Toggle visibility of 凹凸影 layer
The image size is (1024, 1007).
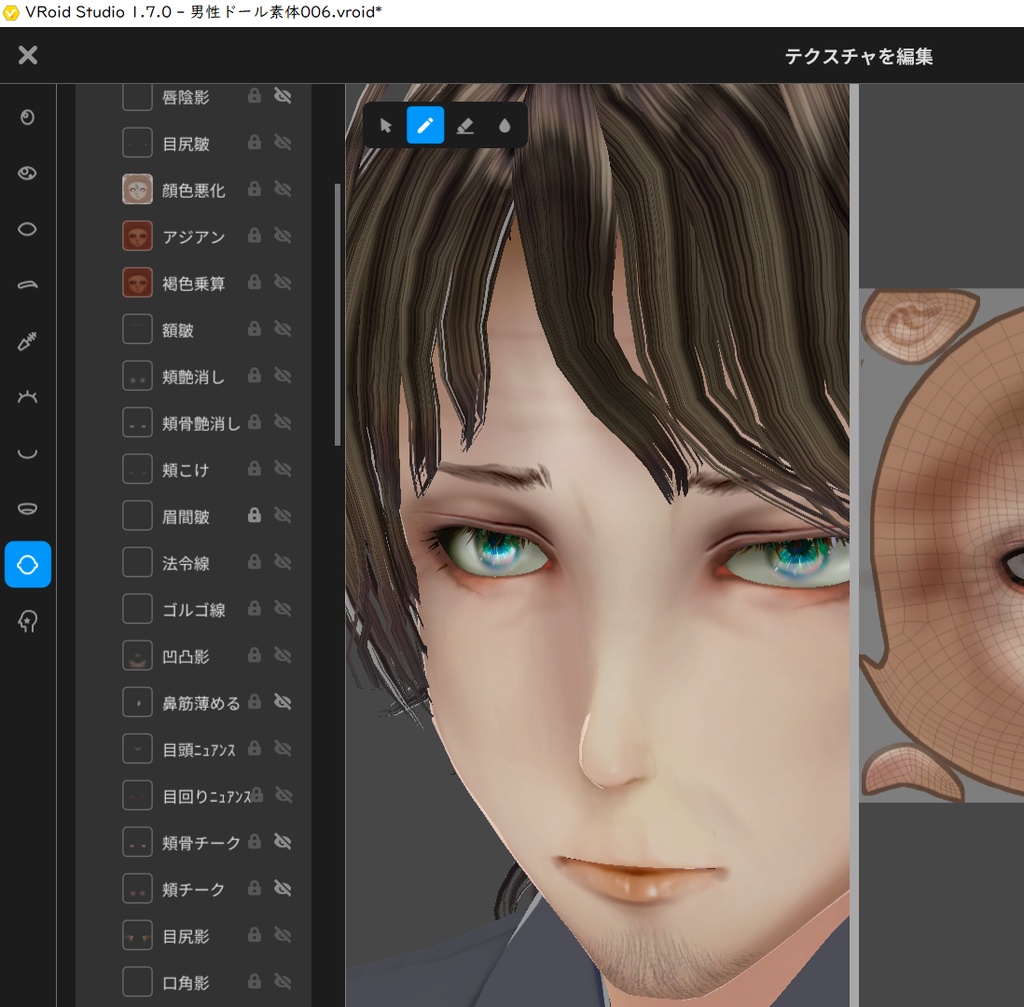[282, 655]
